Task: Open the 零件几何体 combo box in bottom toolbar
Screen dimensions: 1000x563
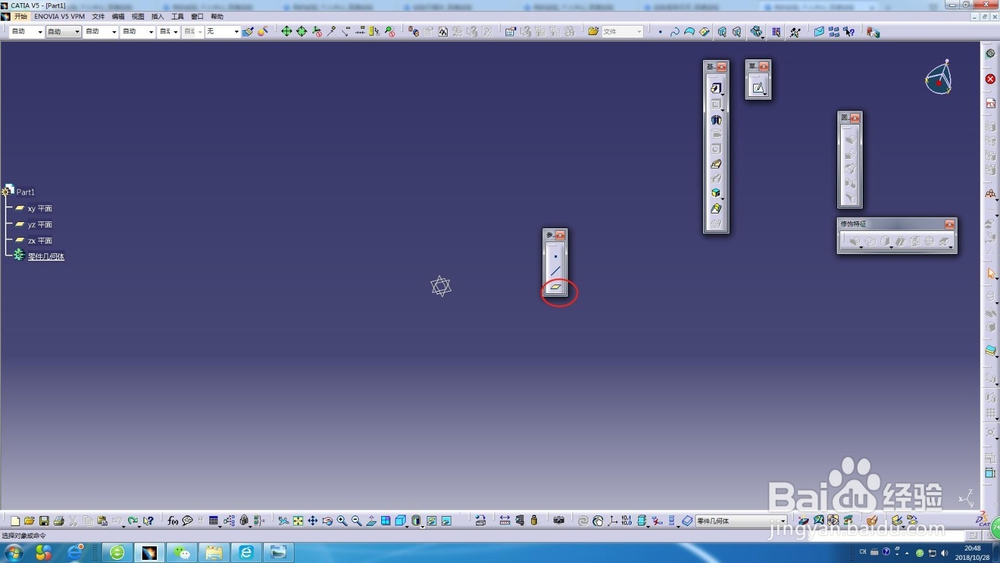Action: [740, 521]
